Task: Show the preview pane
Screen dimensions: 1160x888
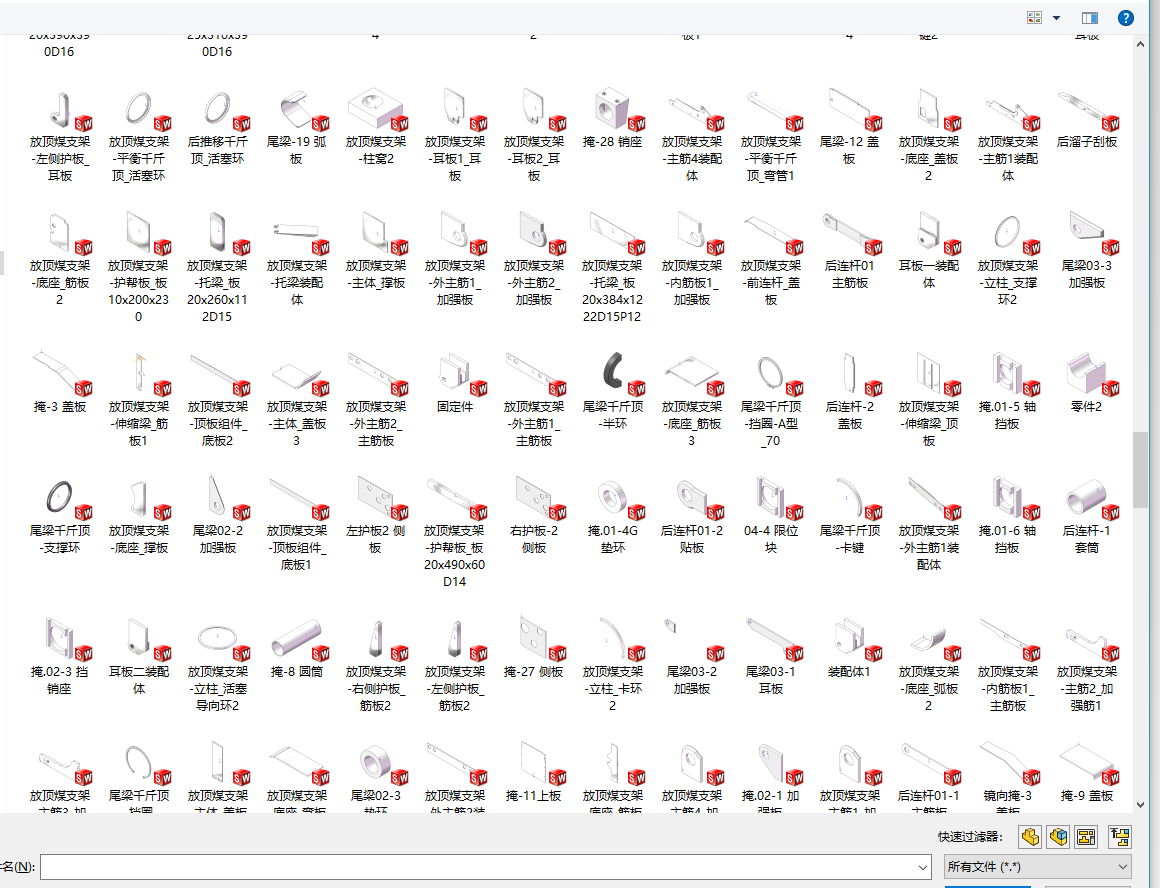Action: click(1090, 18)
